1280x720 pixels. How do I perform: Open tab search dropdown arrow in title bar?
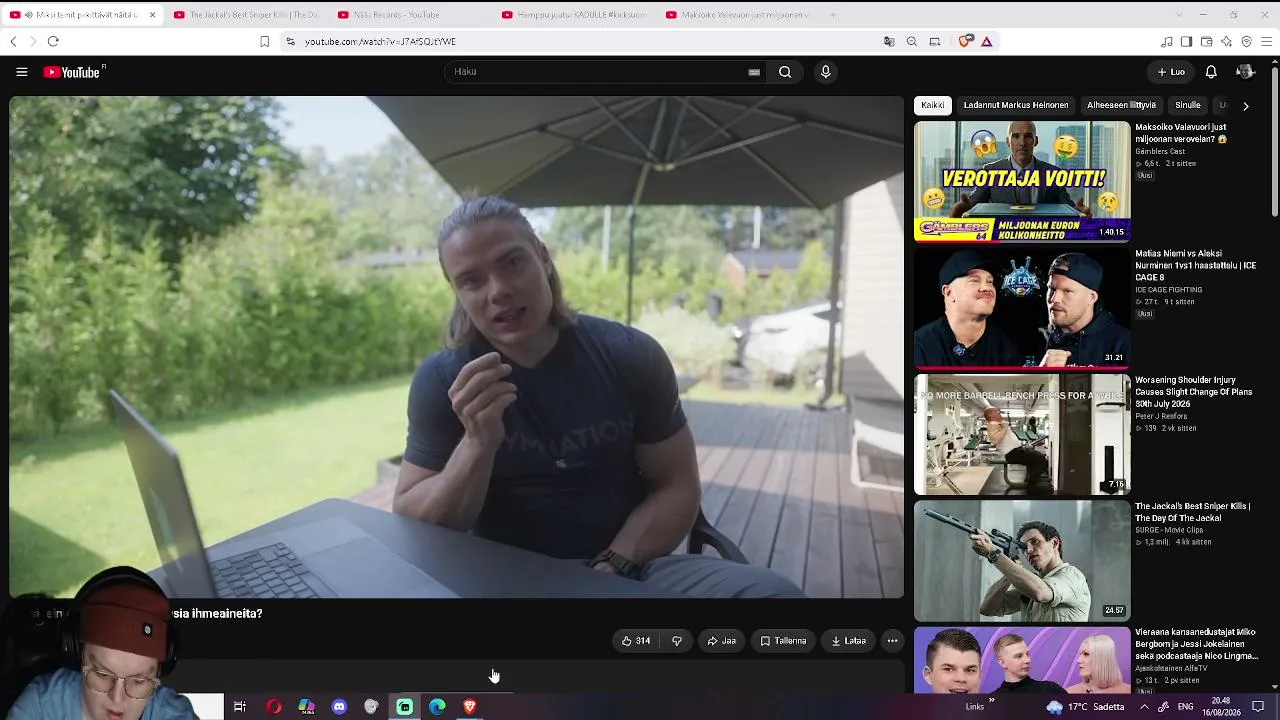[x=1179, y=15]
